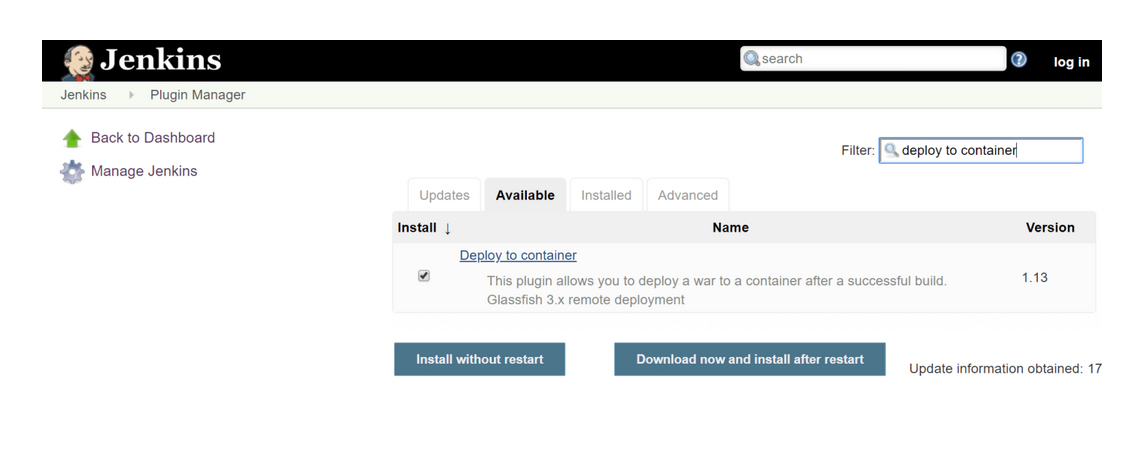Click the magnifier icon in Filter field
1142x472 pixels.
[891, 150]
